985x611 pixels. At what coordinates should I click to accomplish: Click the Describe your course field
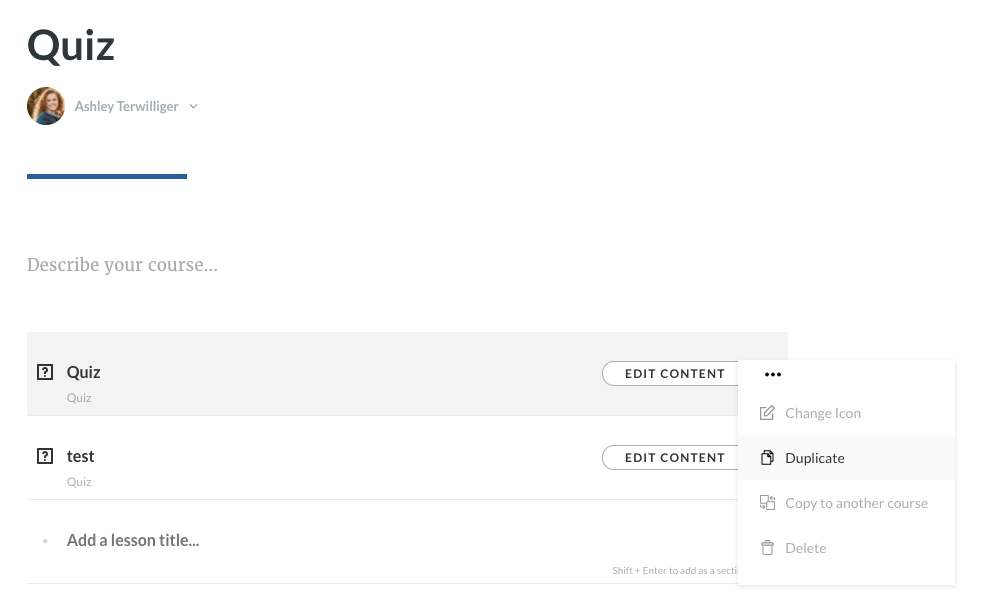point(122,265)
